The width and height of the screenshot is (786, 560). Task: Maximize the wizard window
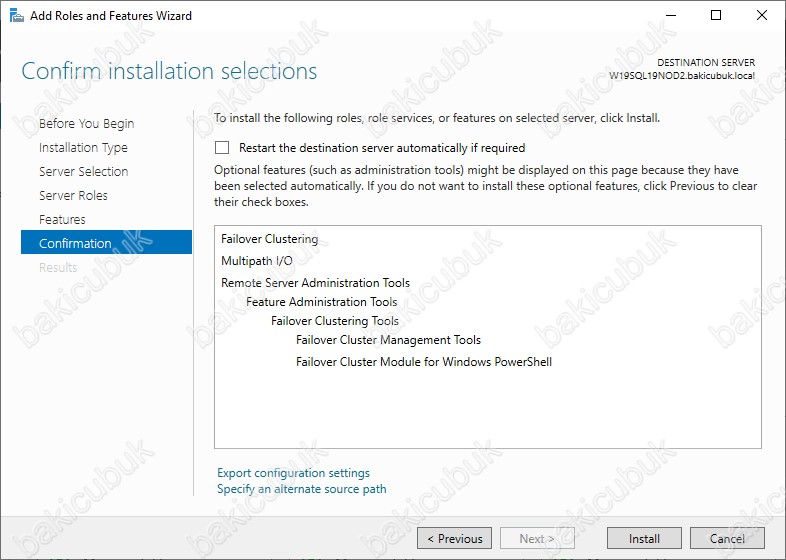(x=716, y=16)
